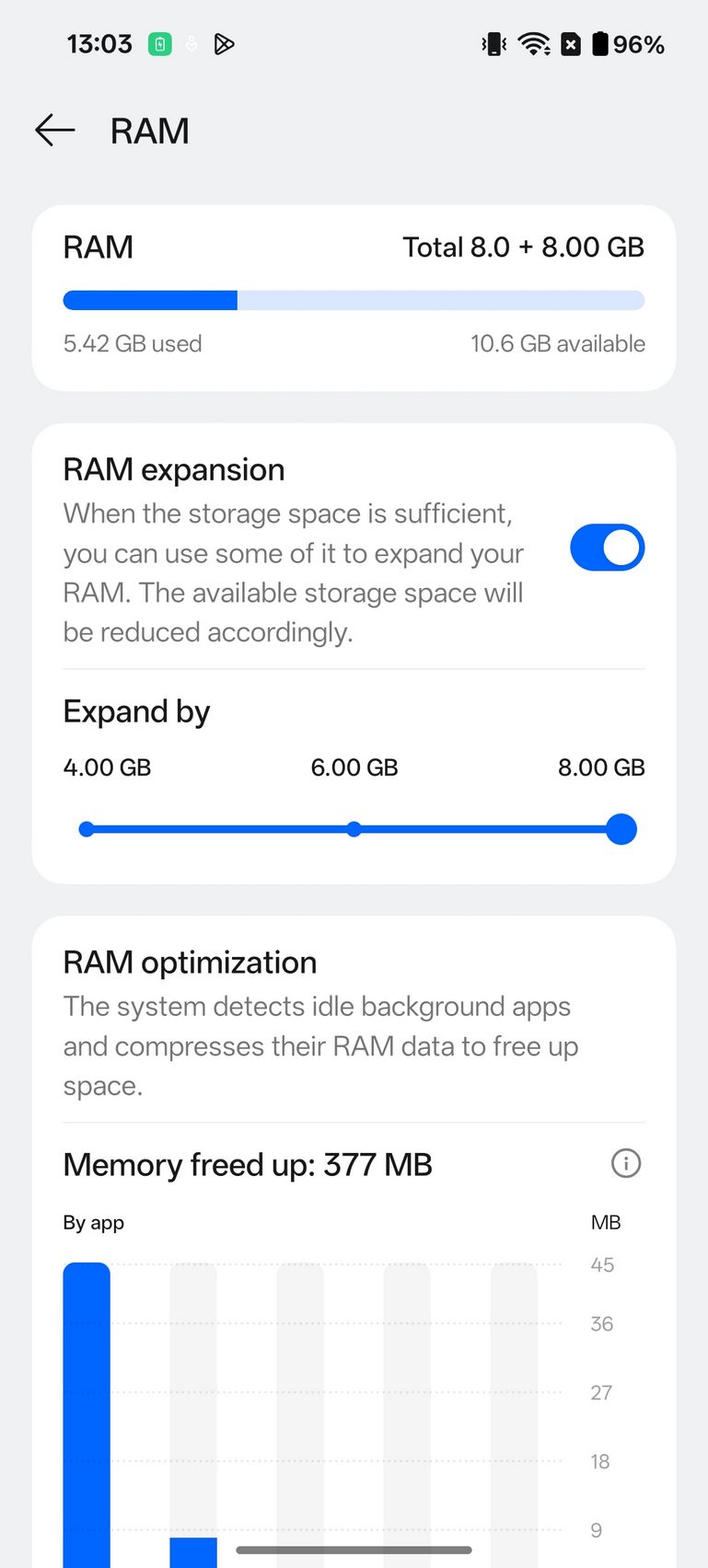Select the 4.00 GB label
Screen dimensions: 708x1568
(x=107, y=767)
